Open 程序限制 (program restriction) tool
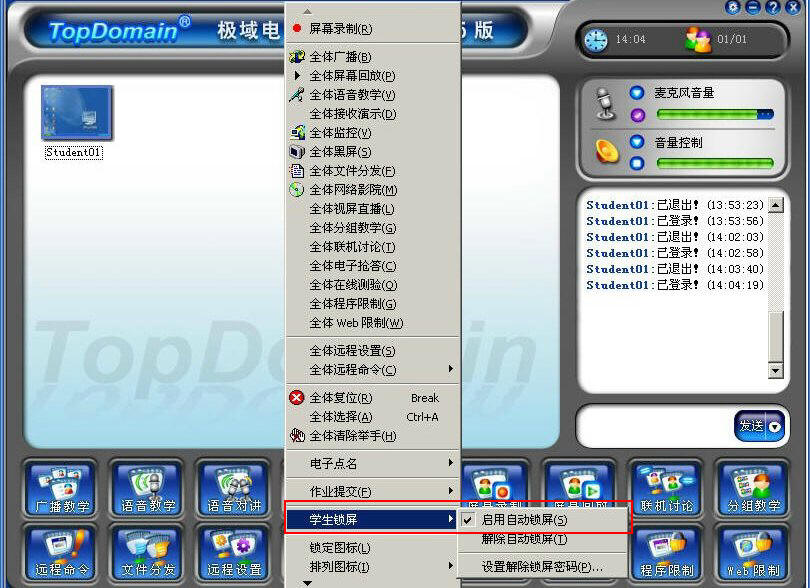Viewport: 810px width, 588px height. click(x=666, y=551)
